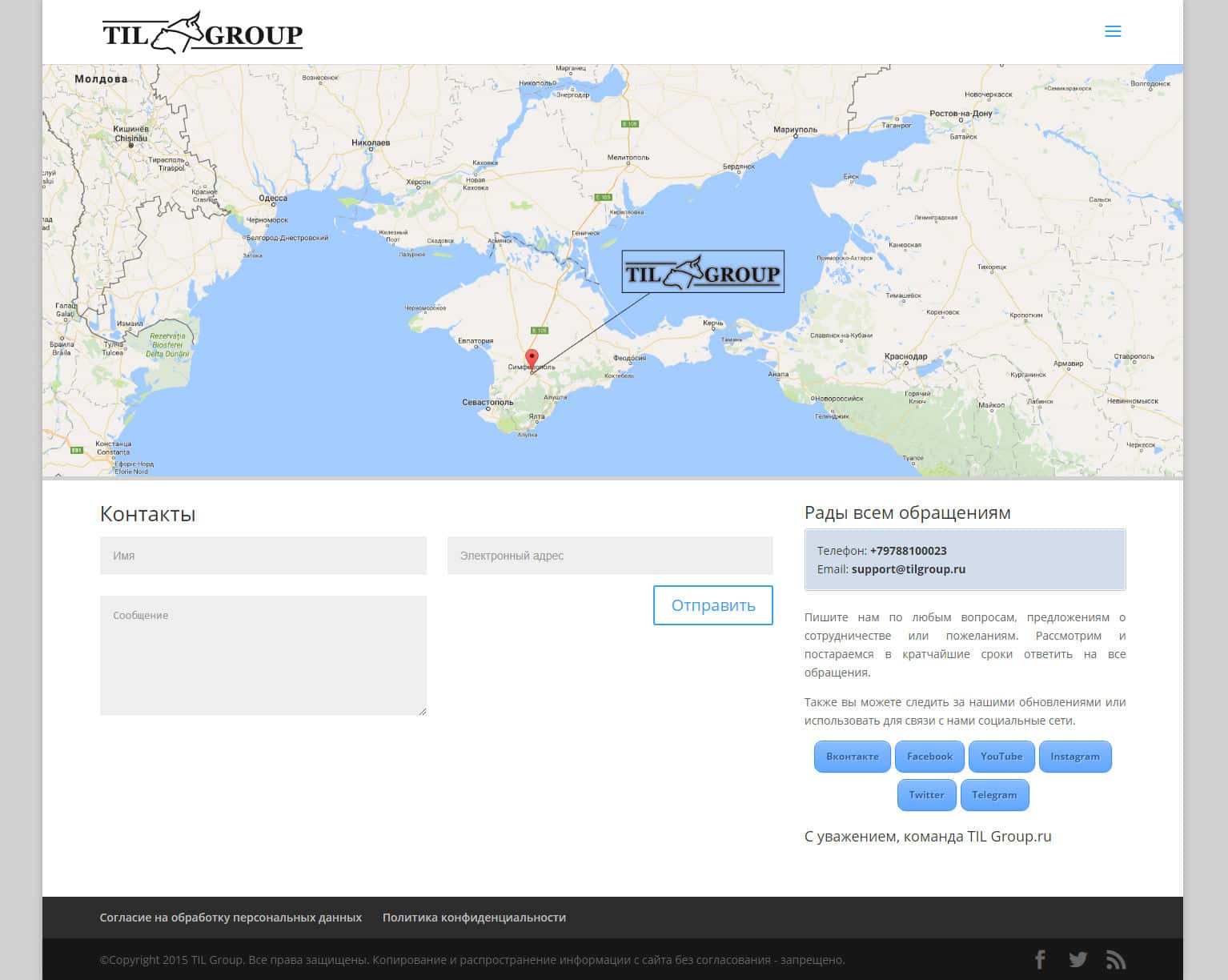Click the TIL Group logo on the map

[x=702, y=272]
